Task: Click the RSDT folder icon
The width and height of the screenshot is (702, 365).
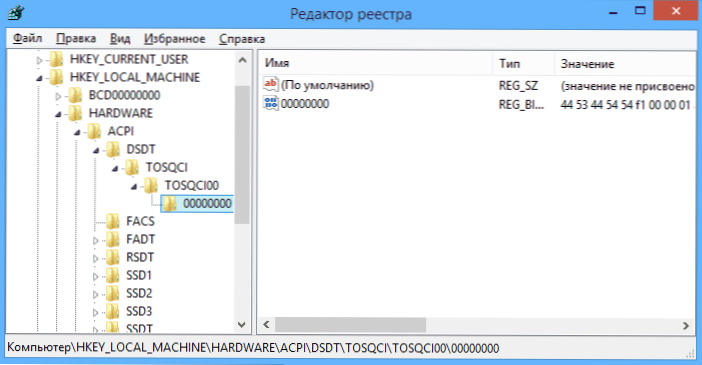Action: click(x=113, y=257)
